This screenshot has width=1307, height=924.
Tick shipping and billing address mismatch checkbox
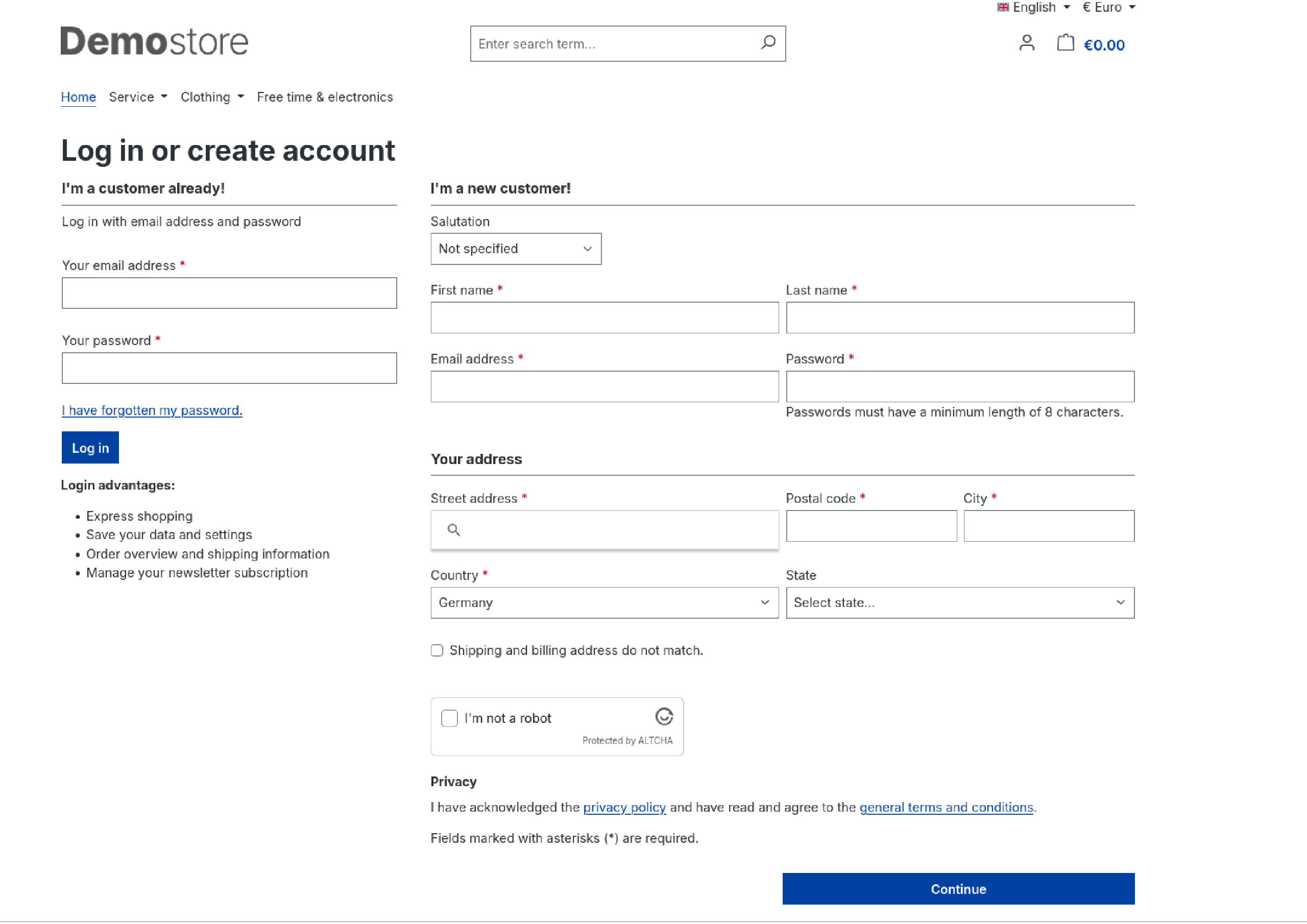(437, 650)
